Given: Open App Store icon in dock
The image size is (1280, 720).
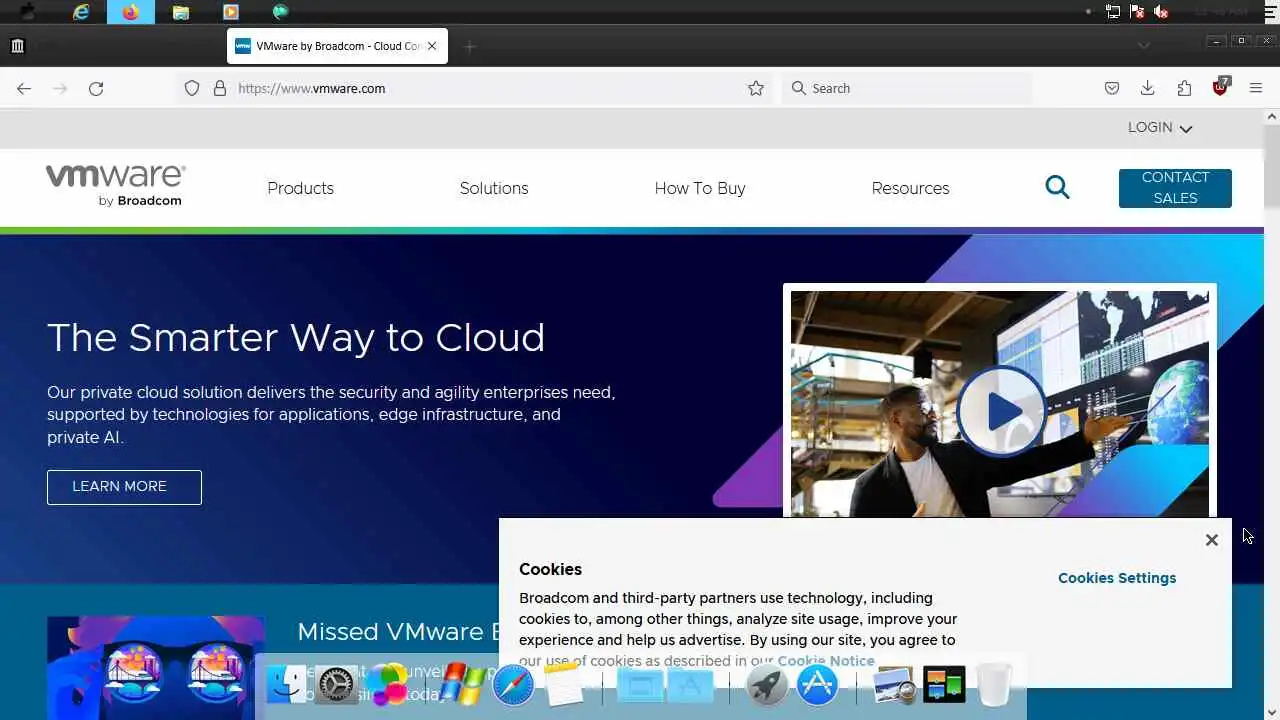Looking at the screenshot, I should point(818,685).
